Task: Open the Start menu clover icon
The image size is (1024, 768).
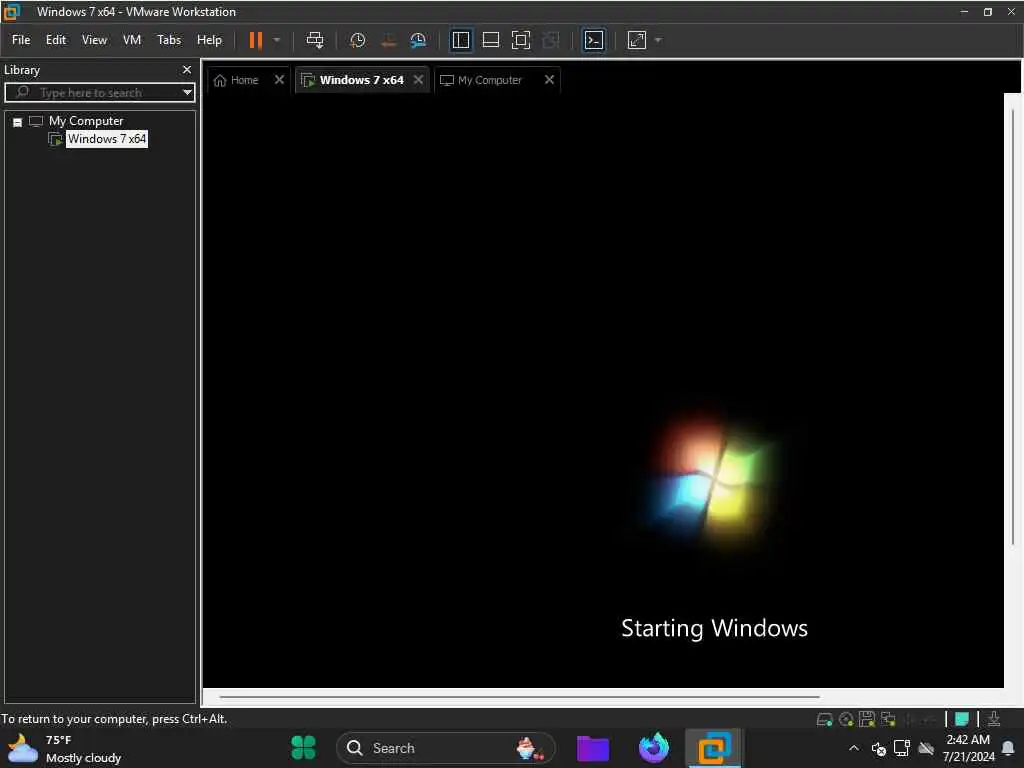Action: tap(304, 748)
